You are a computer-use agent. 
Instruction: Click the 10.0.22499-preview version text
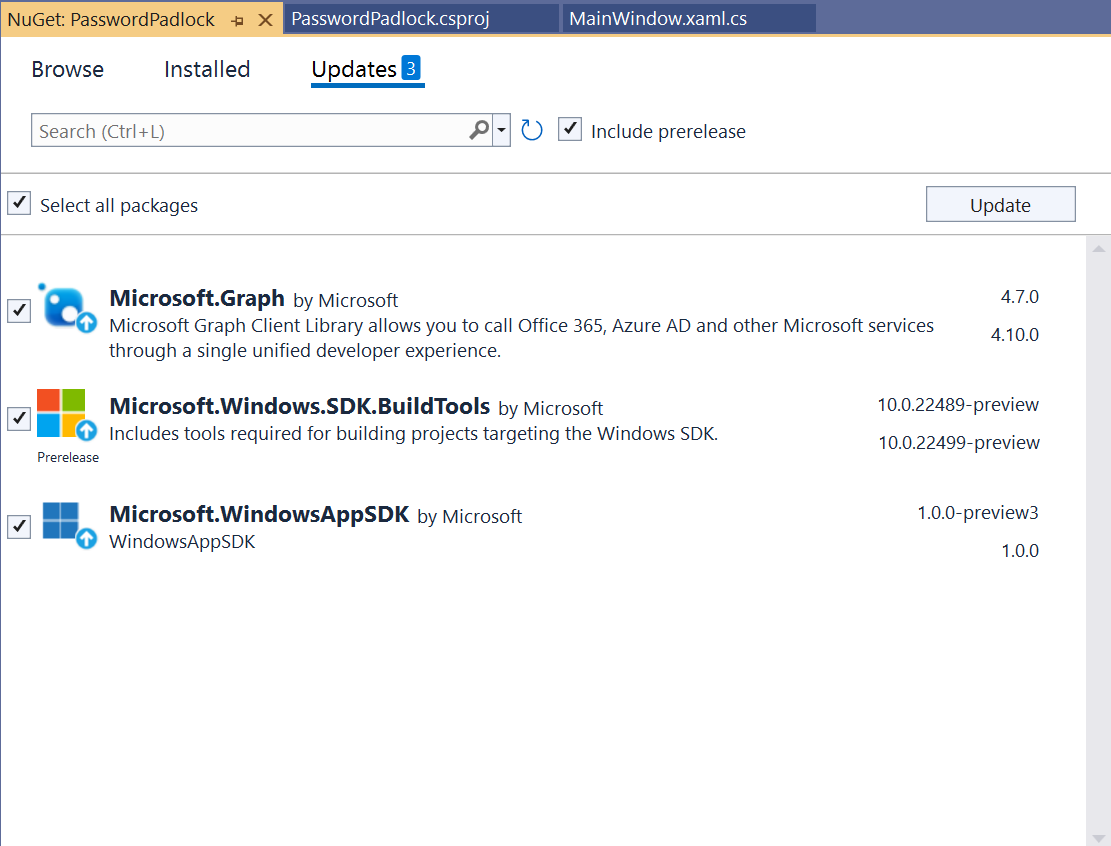coord(959,442)
